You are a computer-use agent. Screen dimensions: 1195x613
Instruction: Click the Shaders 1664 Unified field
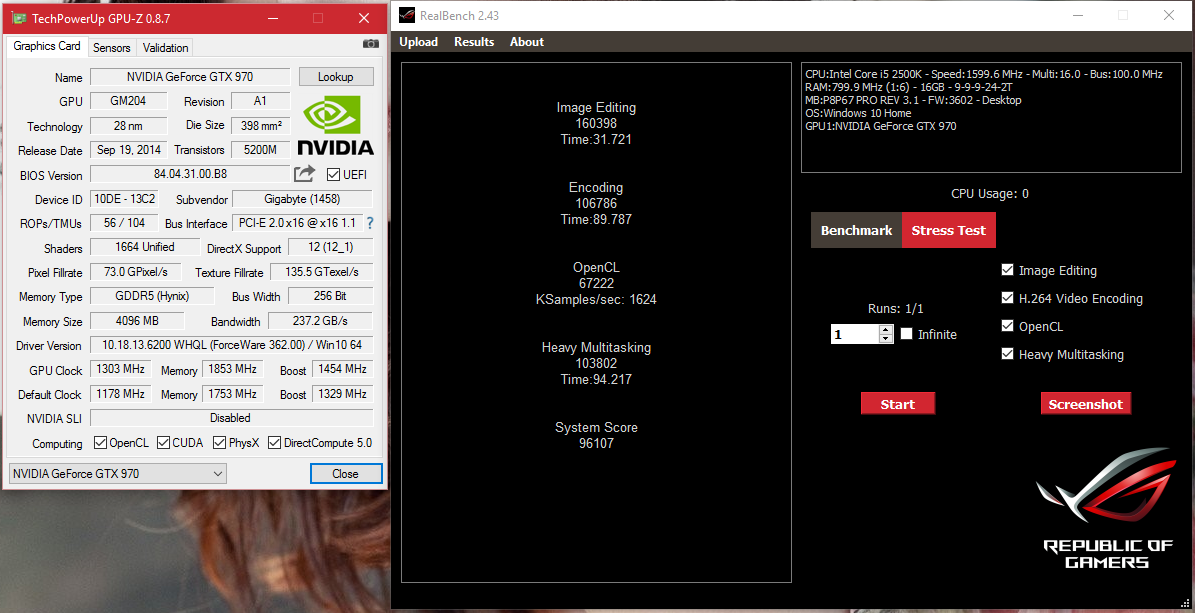(144, 247)
